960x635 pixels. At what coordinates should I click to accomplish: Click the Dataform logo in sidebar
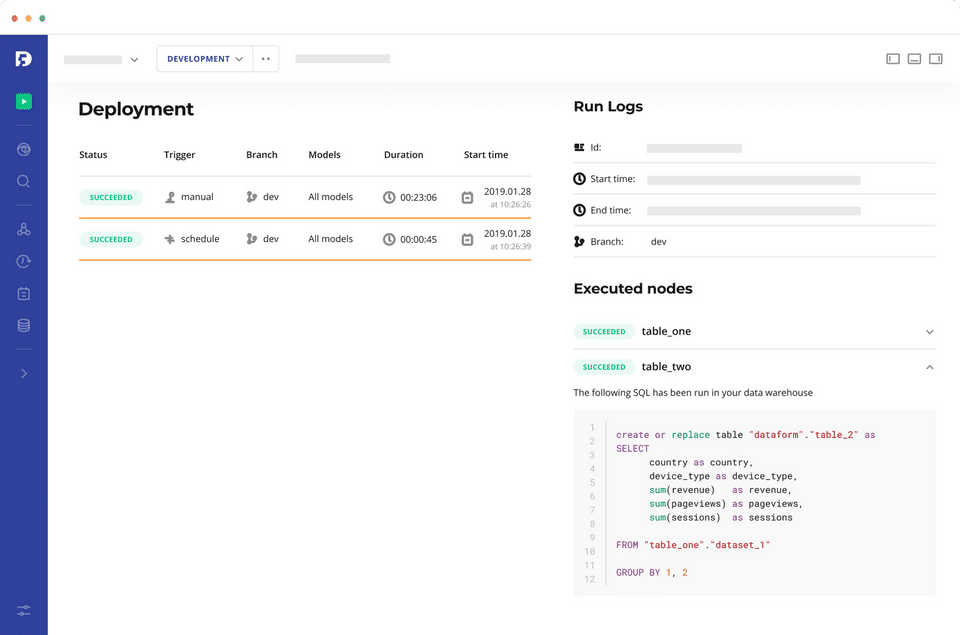pyautogui.click(x=23, y=59)
